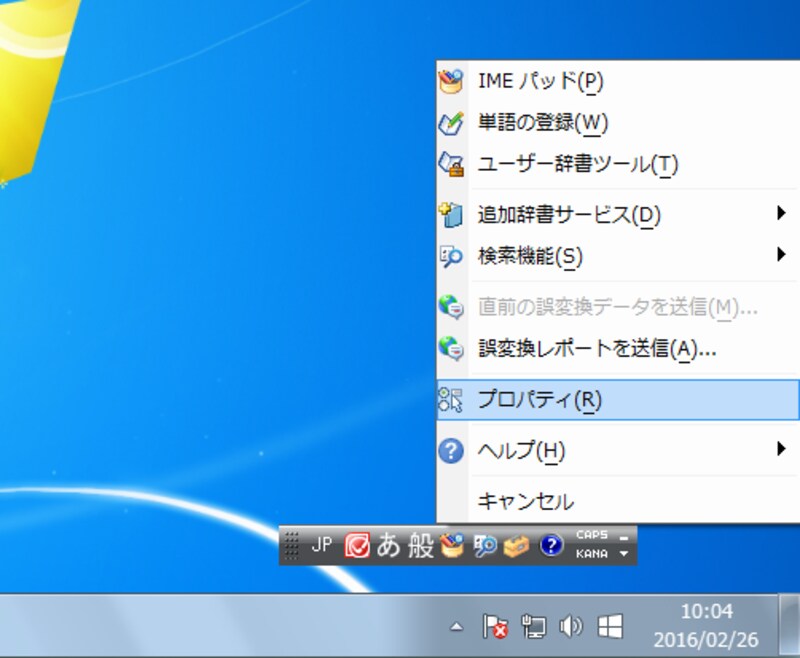The height and width of the screenshot is (658, 800).
Task: Toggle the KANA indicator on the language bar
Action: pos(590,553)
